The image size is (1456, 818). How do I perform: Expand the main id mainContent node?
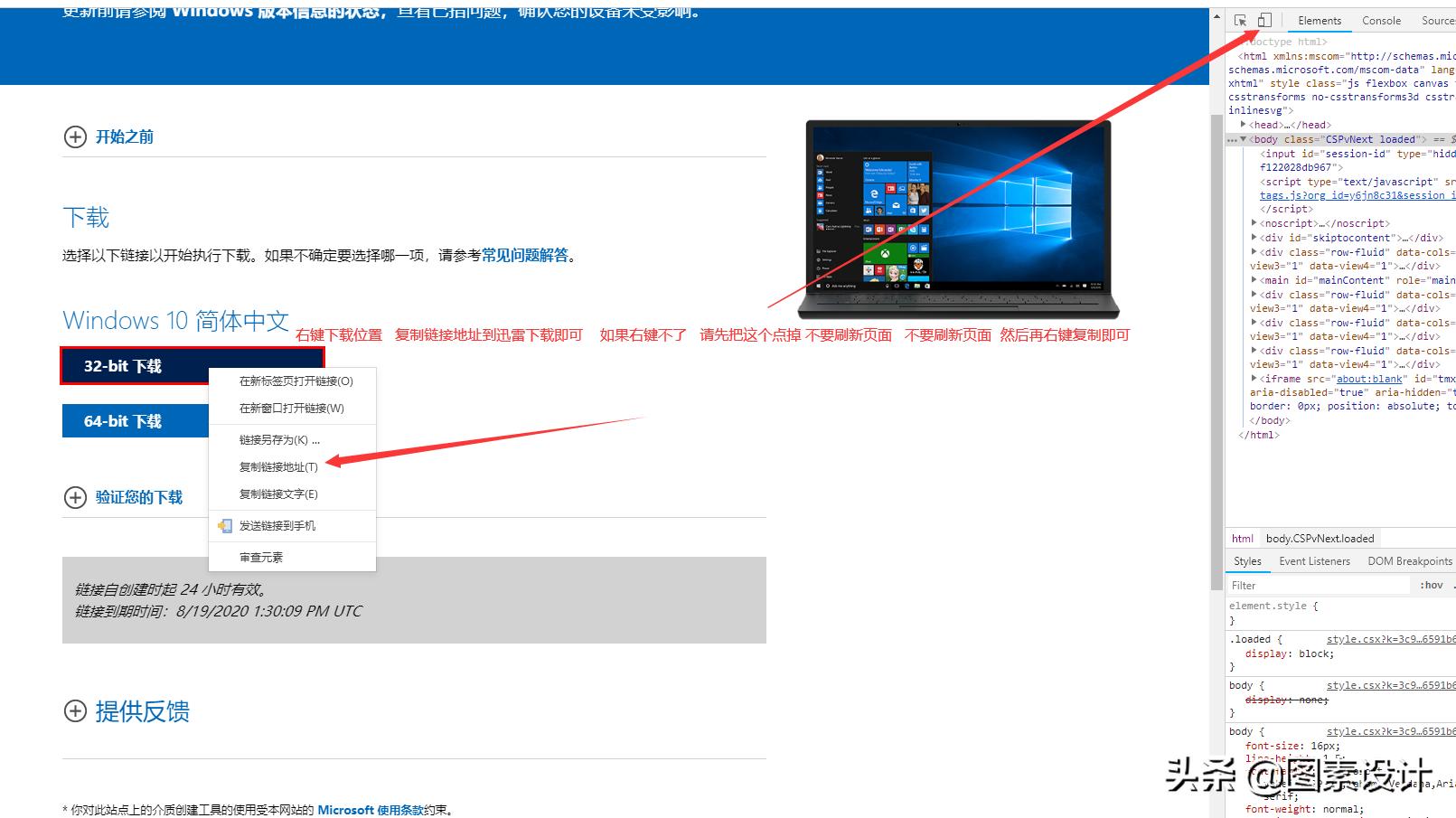coord(1254,280)
